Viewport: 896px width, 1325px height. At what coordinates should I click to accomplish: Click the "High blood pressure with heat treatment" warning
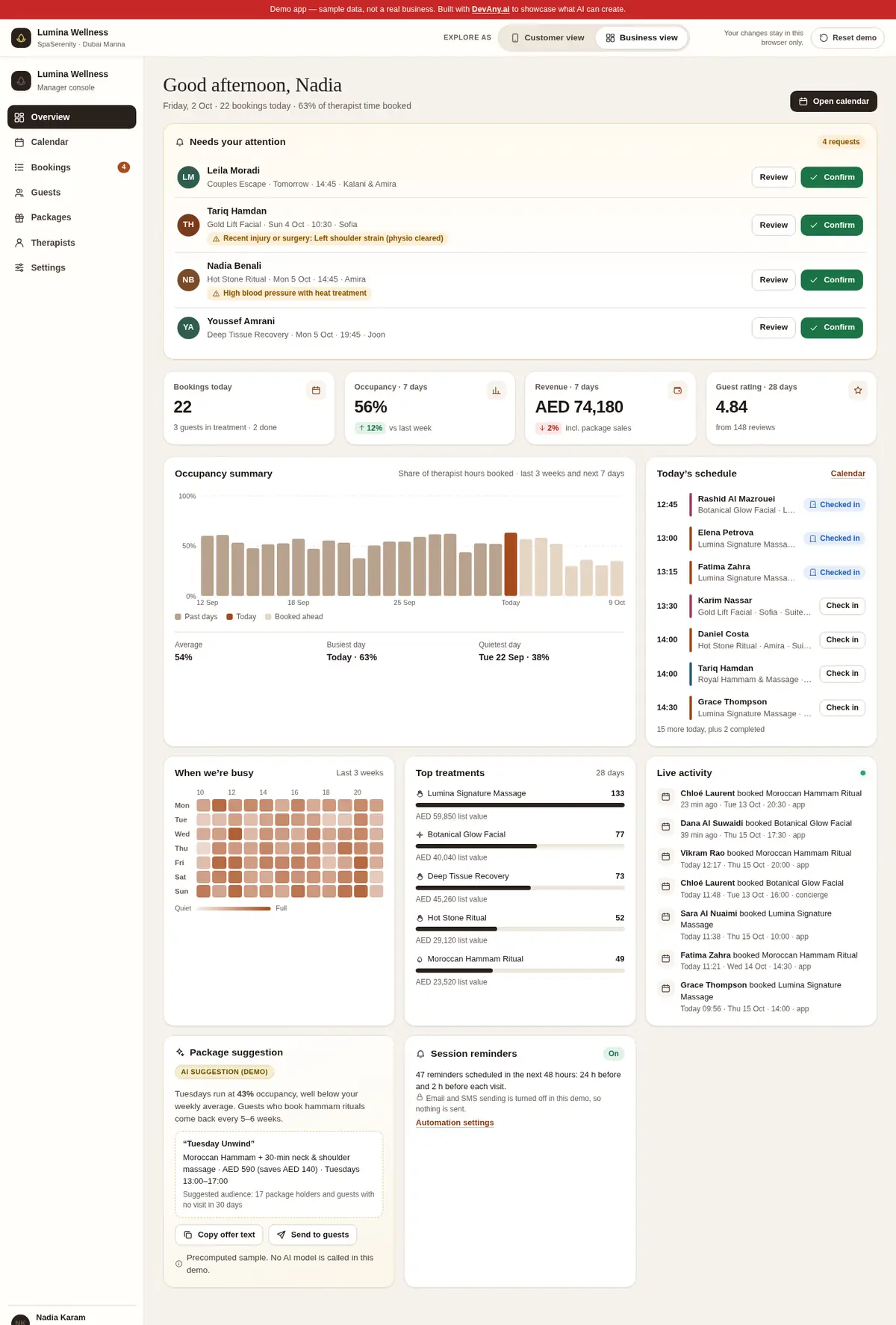pyautogui.click(x=290, y=294)
